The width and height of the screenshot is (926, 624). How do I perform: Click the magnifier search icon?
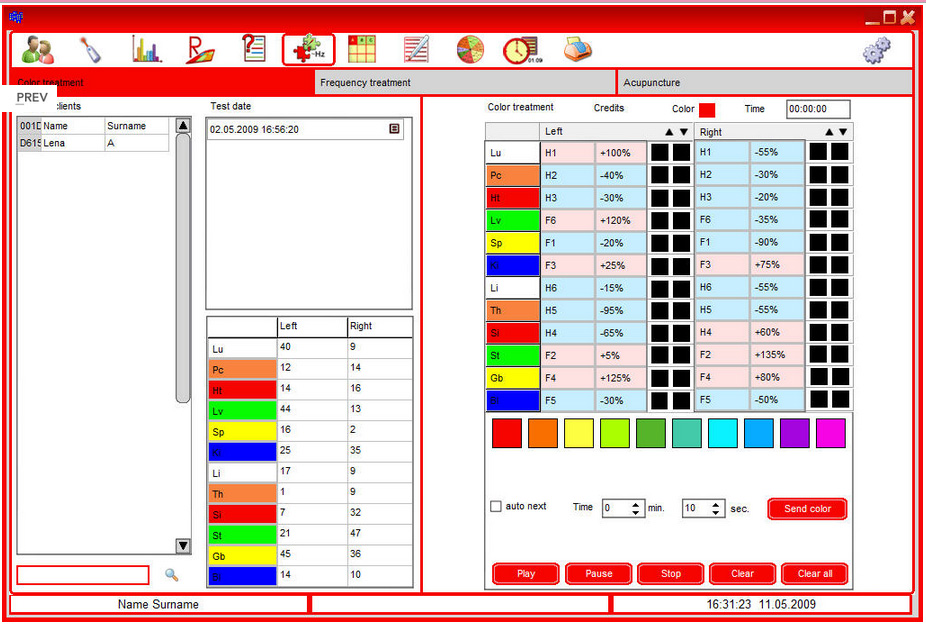172,575
